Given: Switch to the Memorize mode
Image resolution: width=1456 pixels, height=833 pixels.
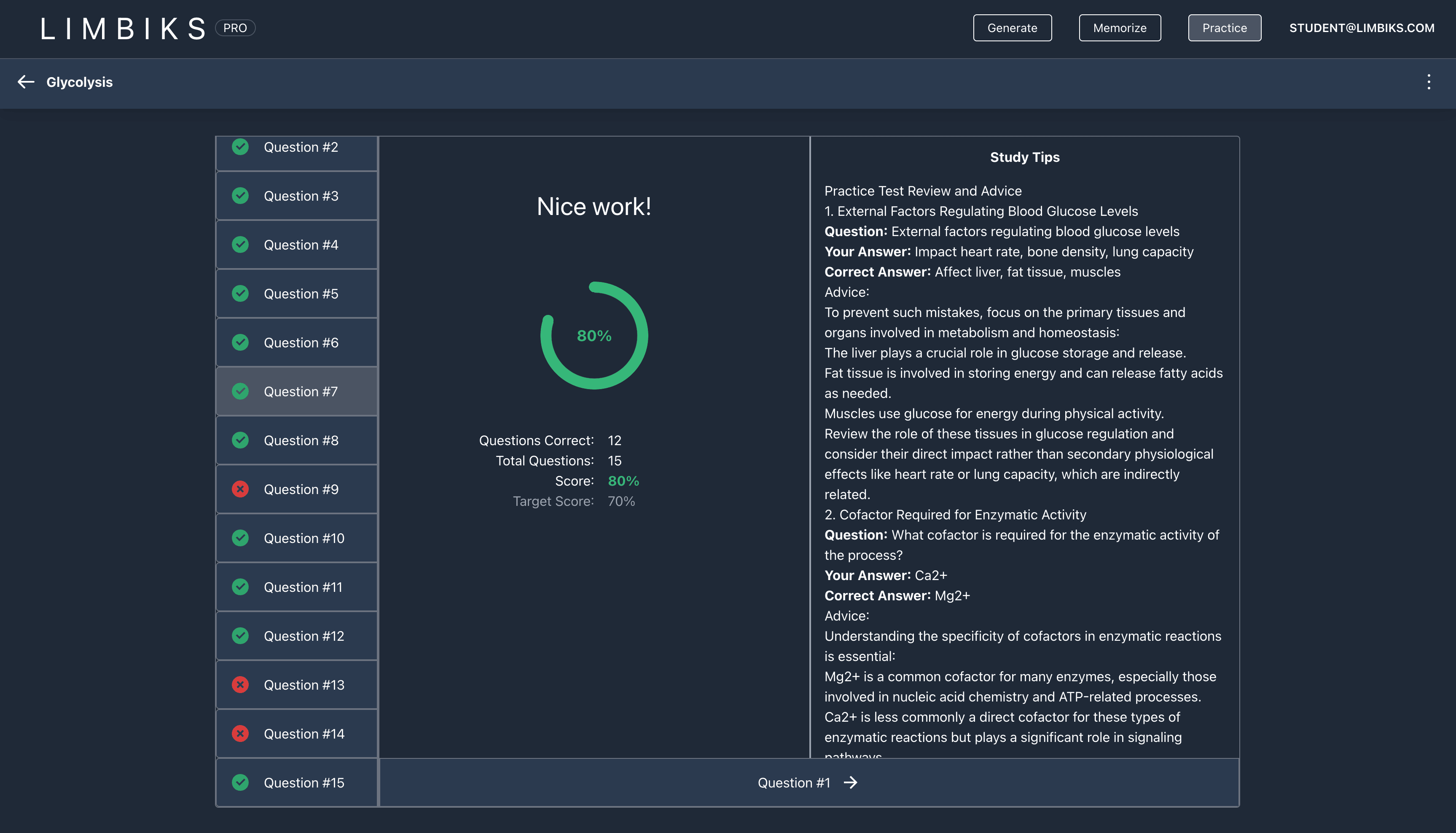Looking at the screenshot, I should coord(1119,28).
